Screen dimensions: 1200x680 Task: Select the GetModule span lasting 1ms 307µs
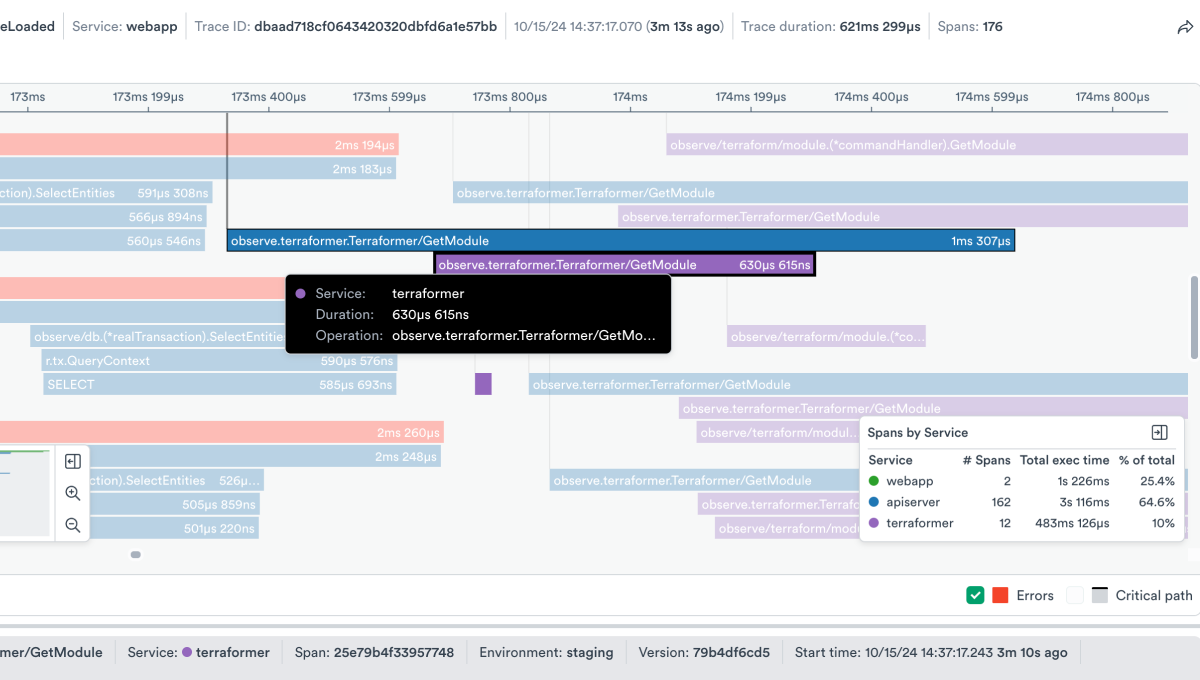621,241
